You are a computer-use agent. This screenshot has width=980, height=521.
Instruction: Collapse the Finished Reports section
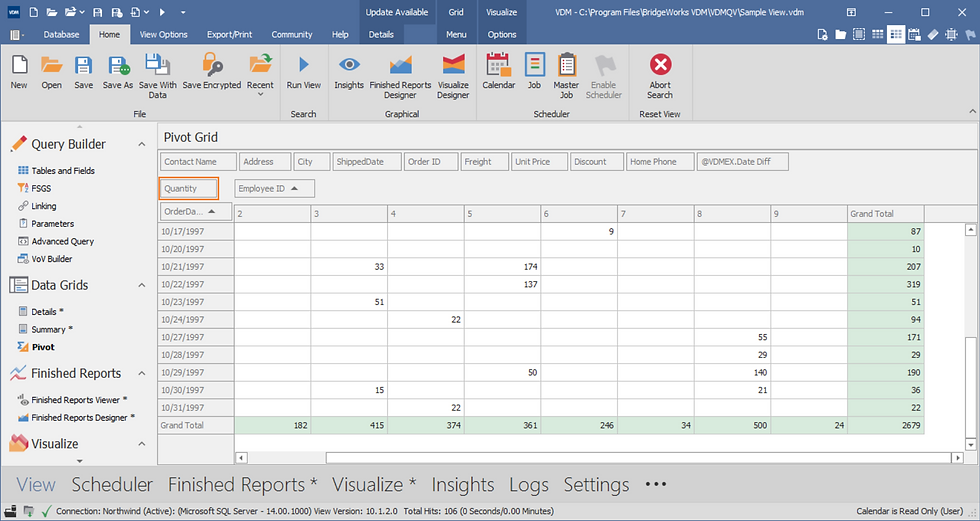[x=142, y=374]
